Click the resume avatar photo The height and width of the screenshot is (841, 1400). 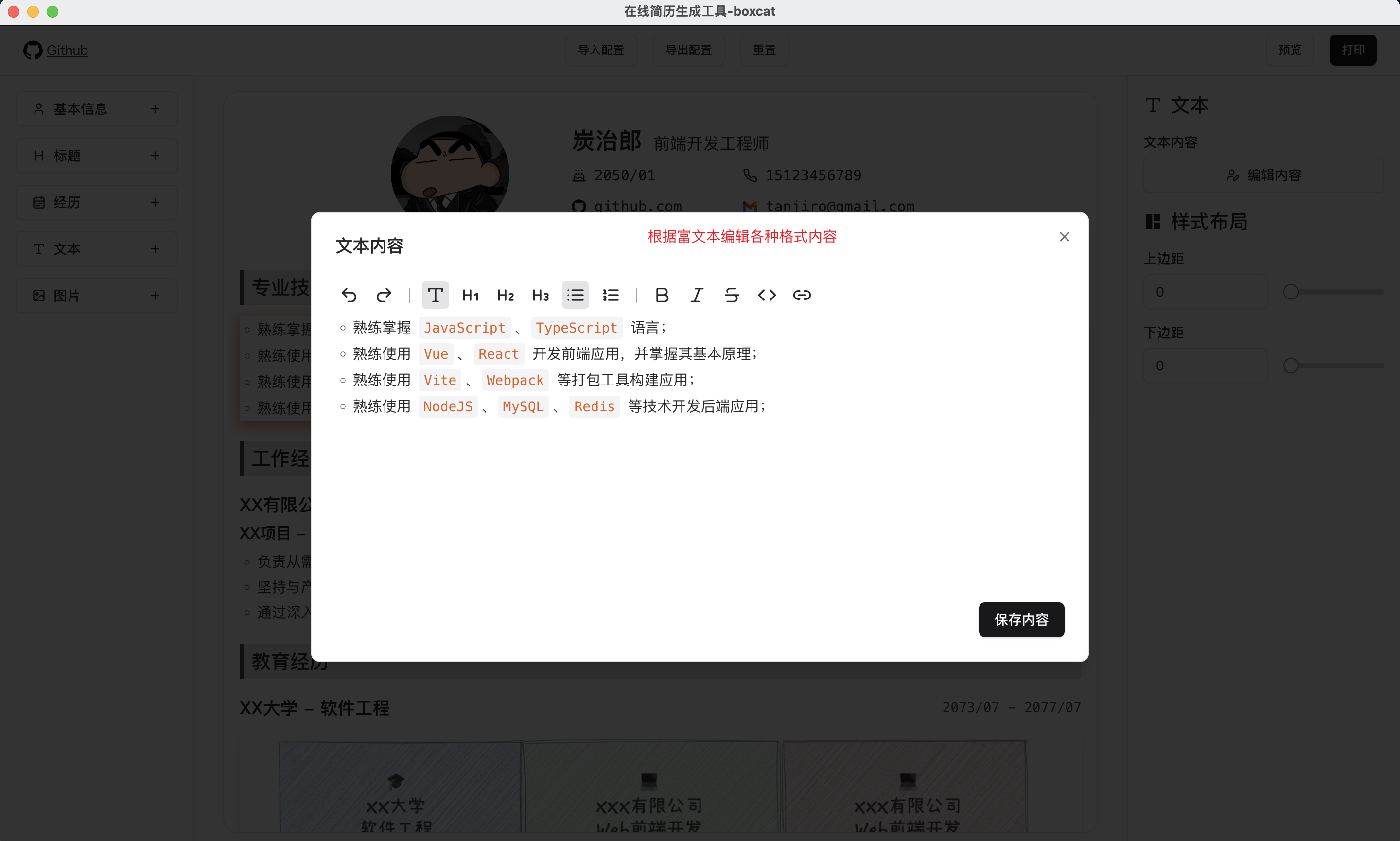[x=450, y=165]
